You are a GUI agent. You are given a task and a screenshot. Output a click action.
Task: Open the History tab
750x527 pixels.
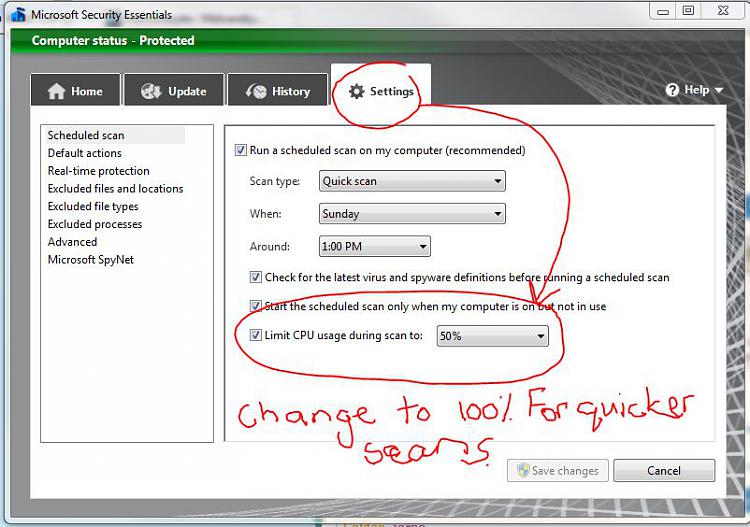(277, 90)
